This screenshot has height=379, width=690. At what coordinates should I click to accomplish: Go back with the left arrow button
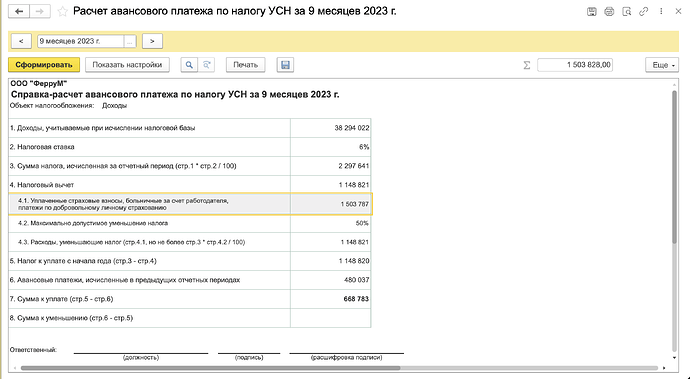(x=19, y=11)
